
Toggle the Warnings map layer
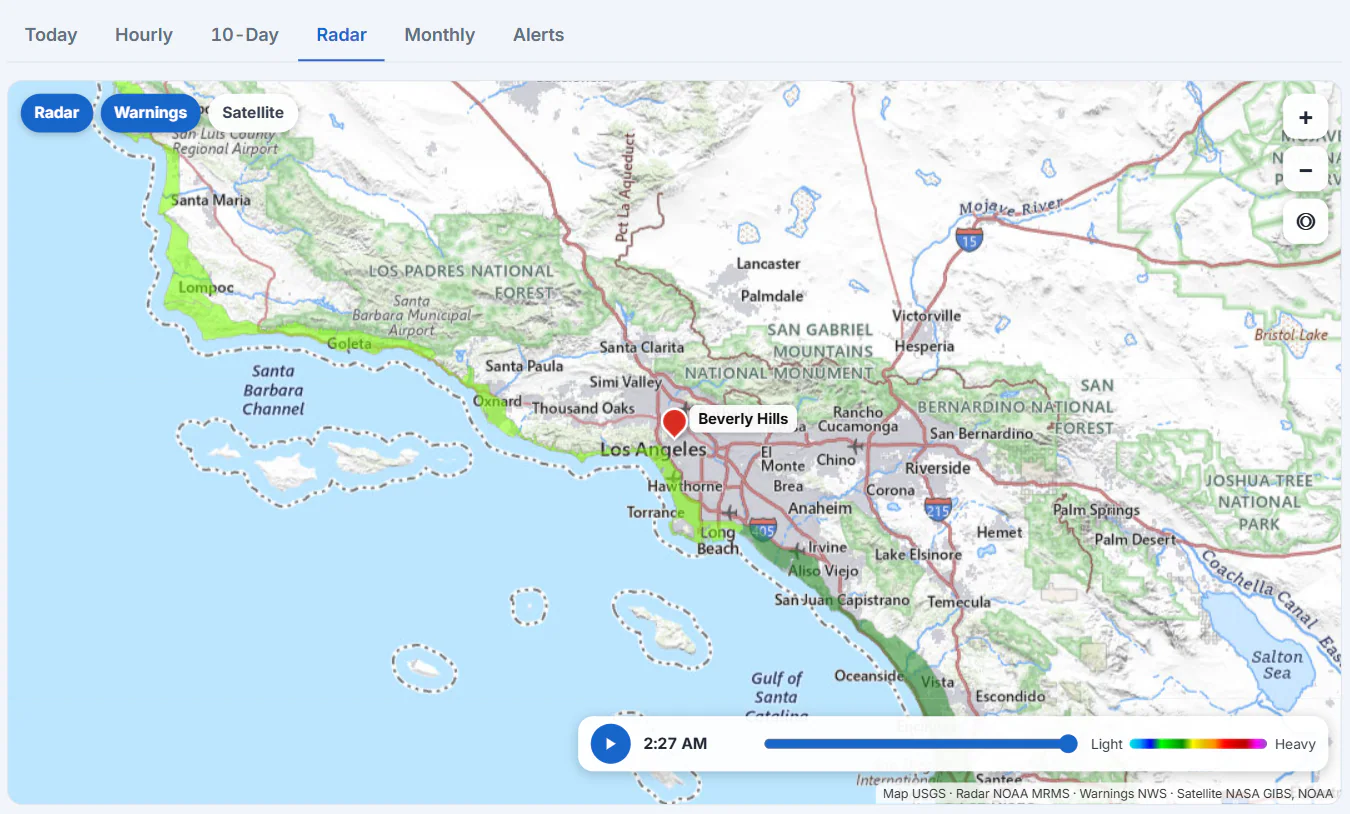(150, 113)
